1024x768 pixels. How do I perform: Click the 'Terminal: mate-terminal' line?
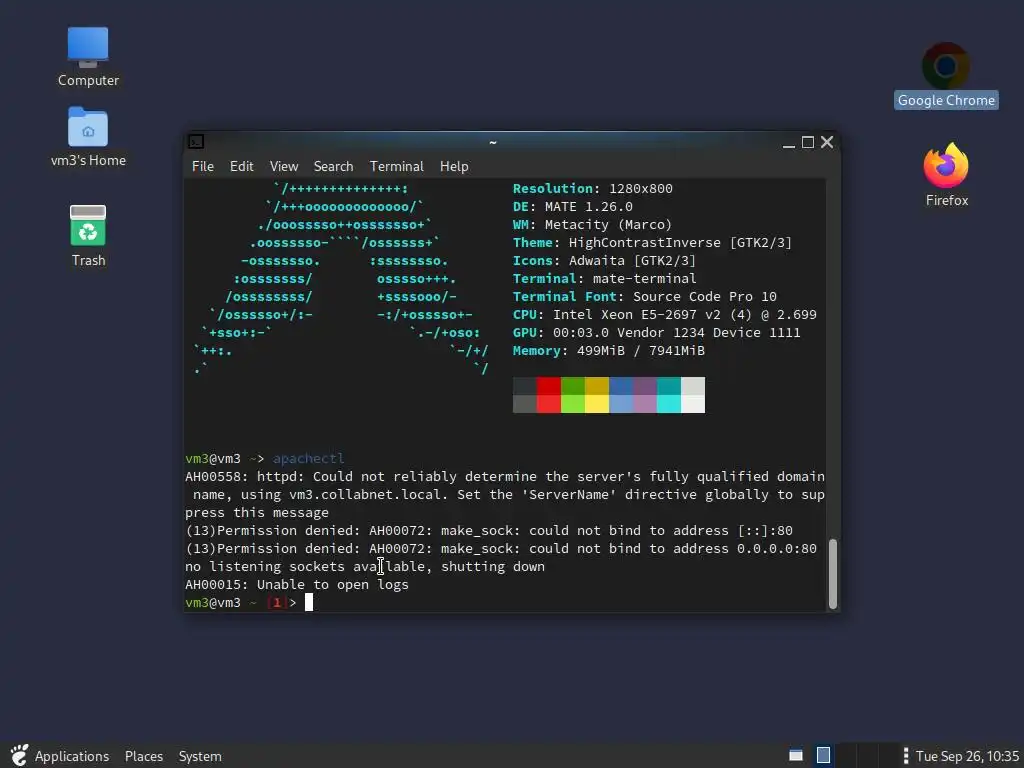pyautogui.click(x=604, y=279)
